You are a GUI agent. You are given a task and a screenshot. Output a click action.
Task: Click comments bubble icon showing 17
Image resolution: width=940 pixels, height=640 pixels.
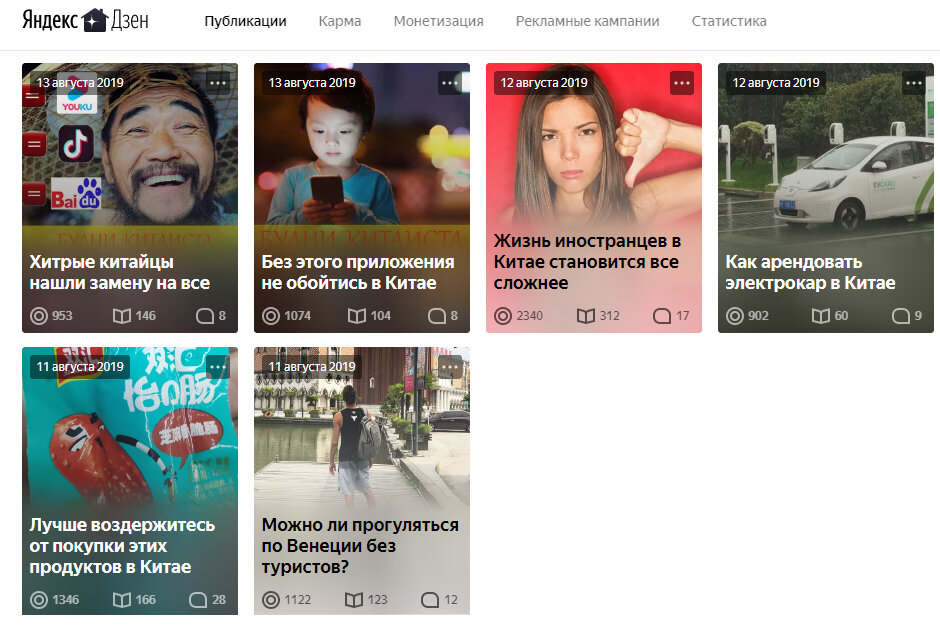(x=662, y=316)
